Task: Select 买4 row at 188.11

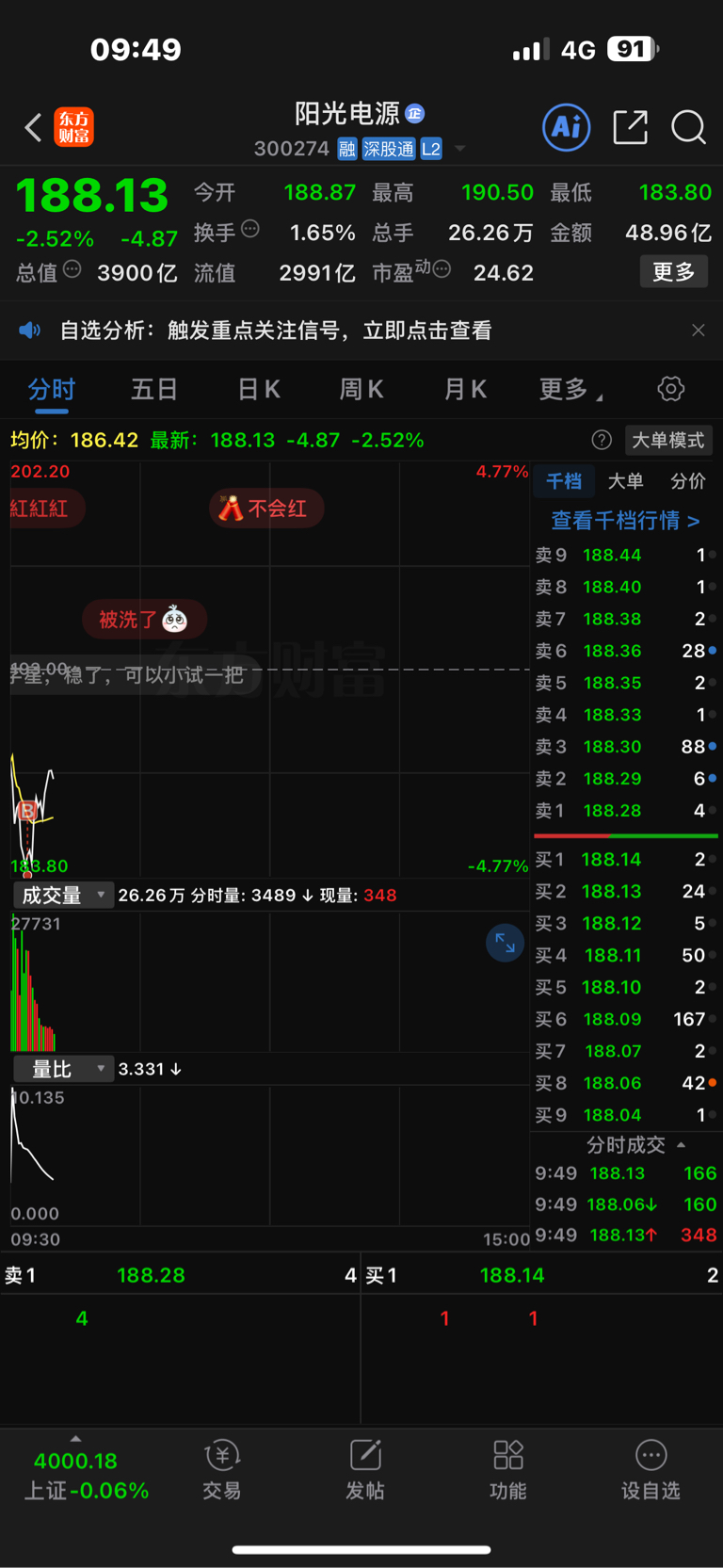Action: click(x=626, y=956)
